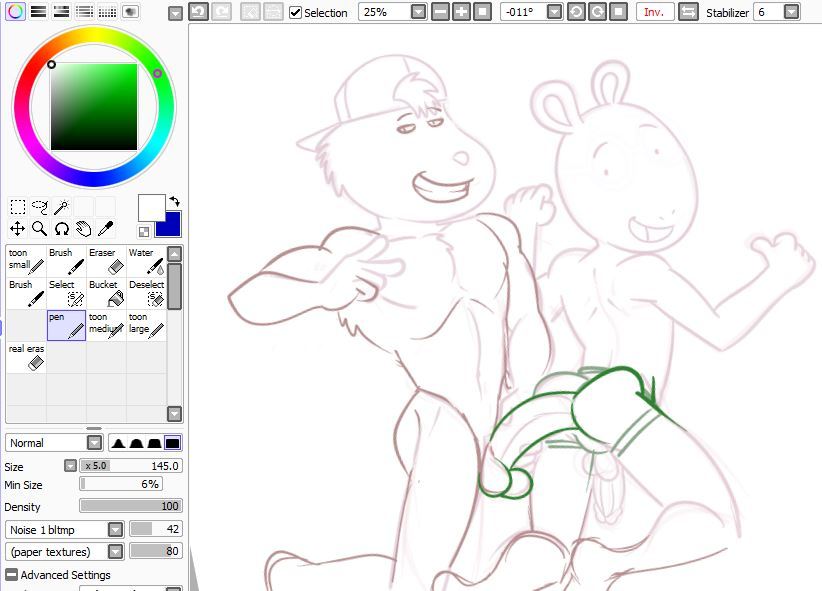Pick the Eyedropper color picker tool
Image resolution: width=822 pixels, height=591 pixels.
point(105,229)
